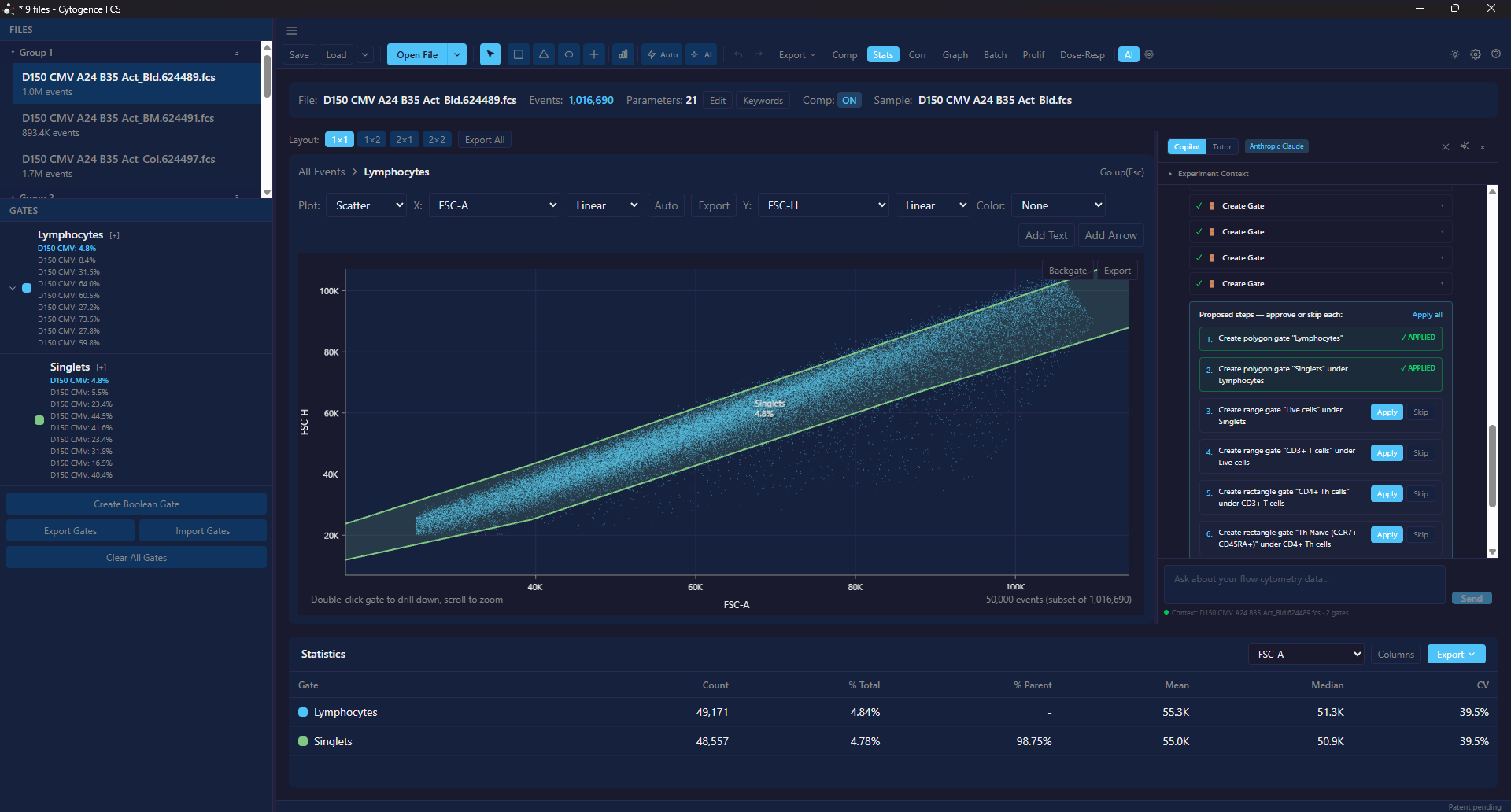1511x812 pixels.
Task: Open the Plot type Scatter dropdown
Action: [x=367, y=205]
